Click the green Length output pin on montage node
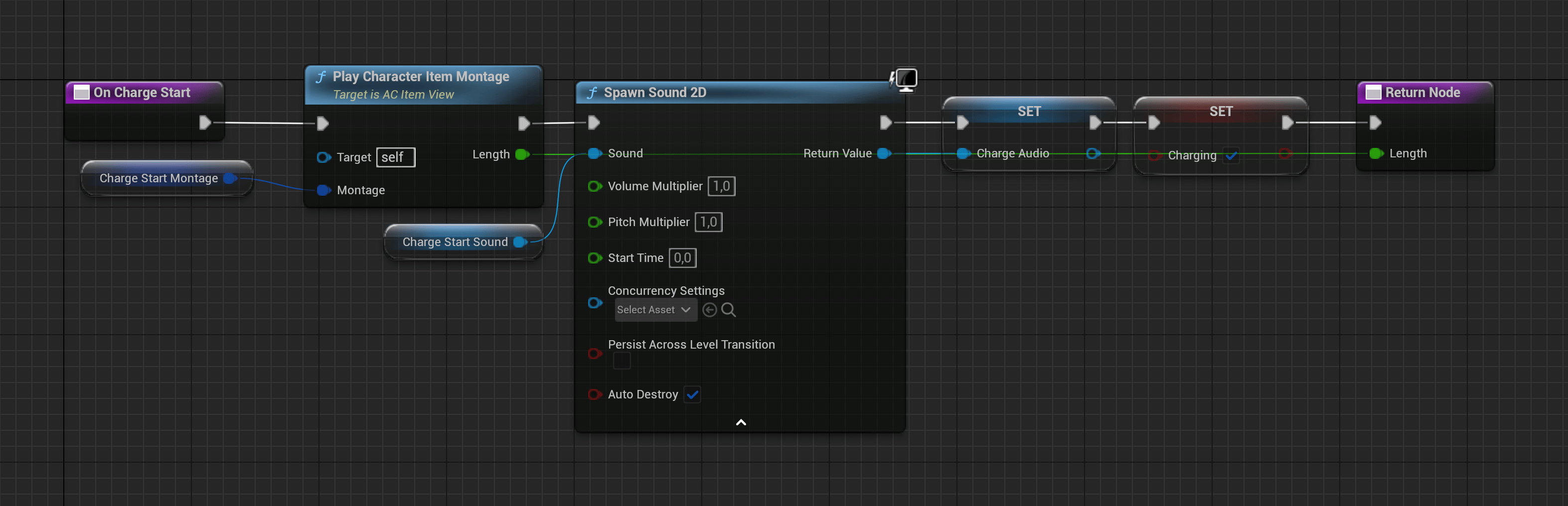Viewport: 1568px width, 506px height. click(522, 154)
